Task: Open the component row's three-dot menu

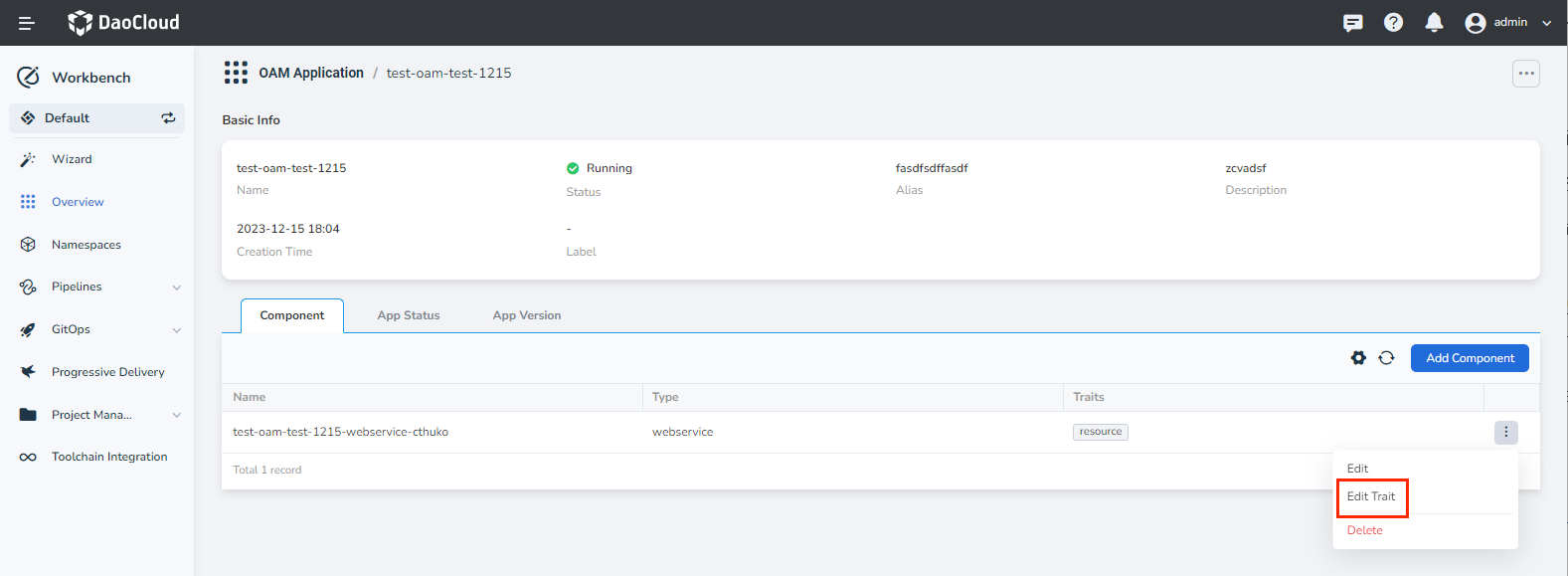Action: (1505, 432)
